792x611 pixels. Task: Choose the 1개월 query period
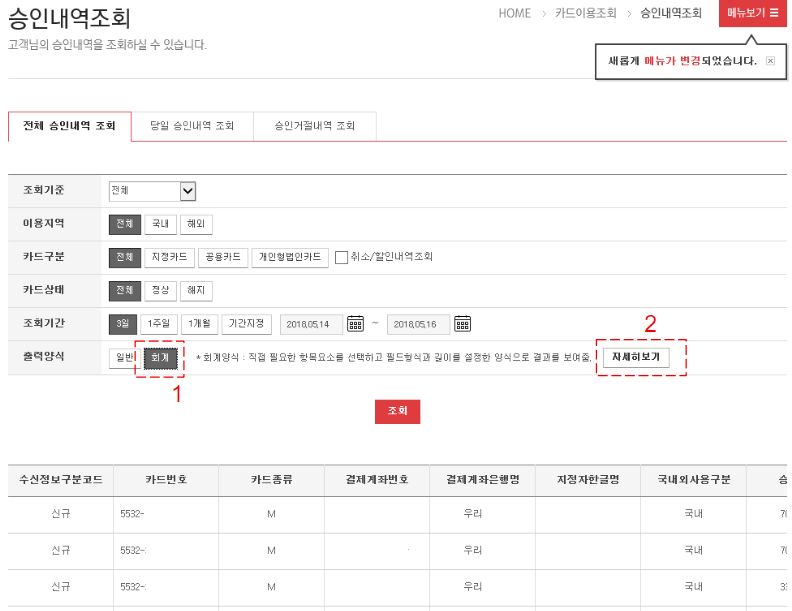(199, 324)
